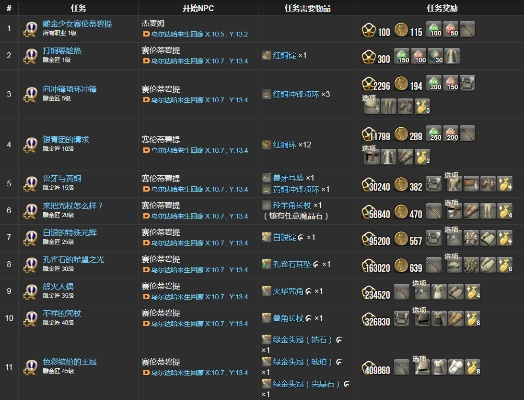Image resolution: width=524 pixels, height=400 pixels.
Task: Click the required item icon in row 10
Action: pyautogui.click(x=266, y=318)
